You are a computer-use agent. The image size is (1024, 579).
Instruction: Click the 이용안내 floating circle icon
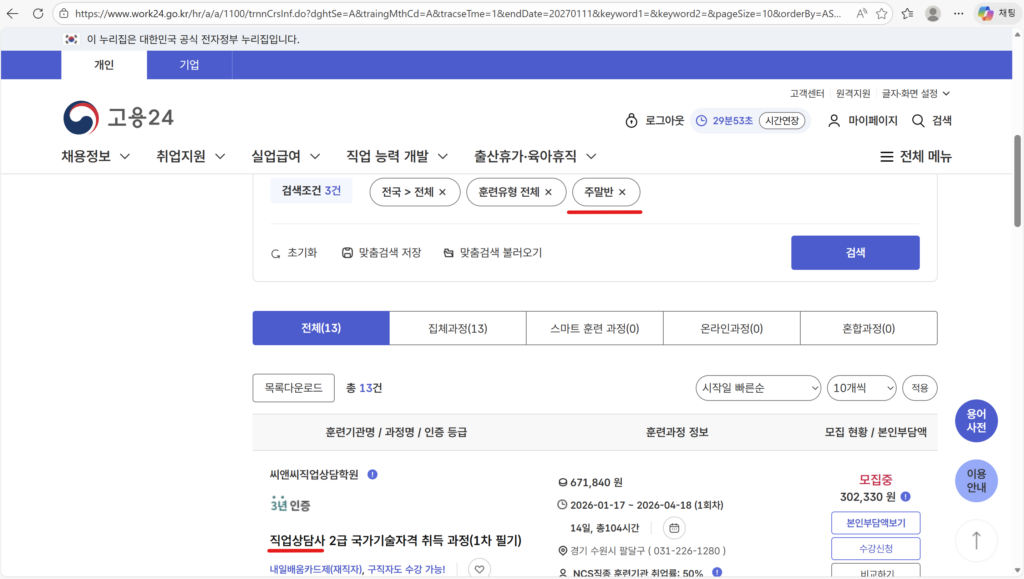click(x=976, y=481)
